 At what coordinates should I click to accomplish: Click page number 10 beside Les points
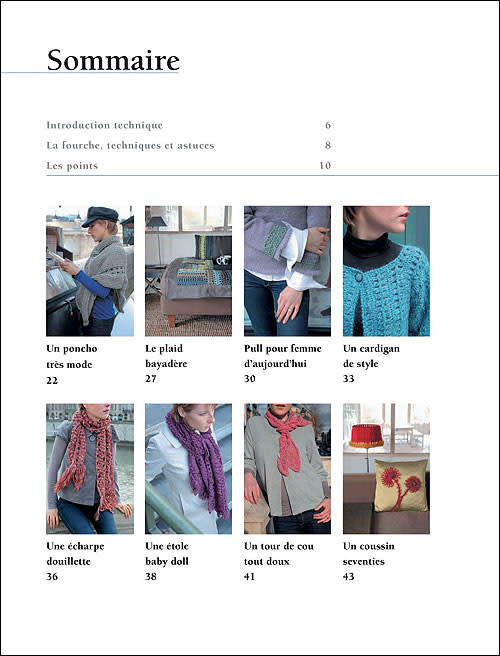(x=325, y=166)
